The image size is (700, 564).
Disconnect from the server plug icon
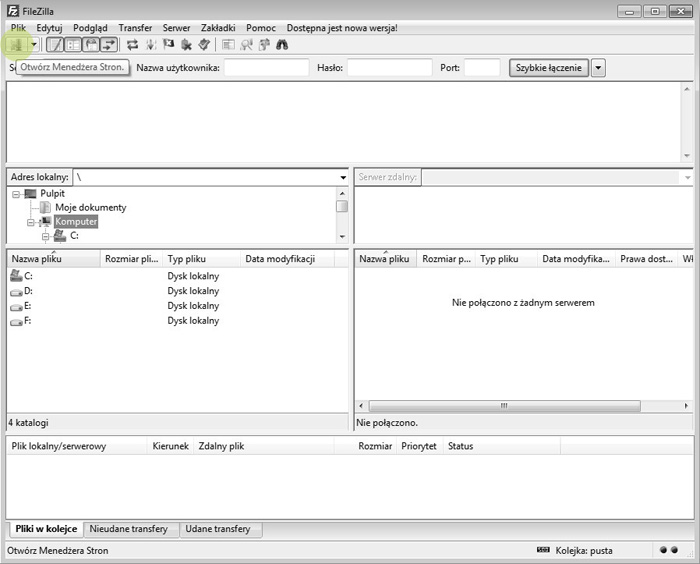186,45
